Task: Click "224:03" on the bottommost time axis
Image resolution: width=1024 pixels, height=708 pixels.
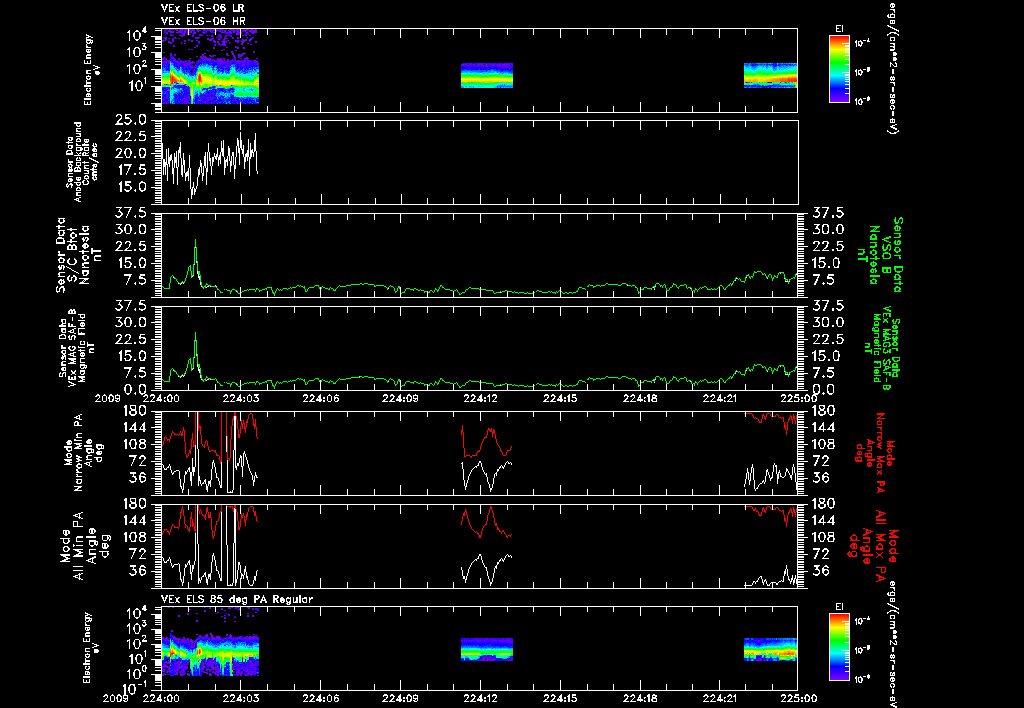Action: point(242,698)
